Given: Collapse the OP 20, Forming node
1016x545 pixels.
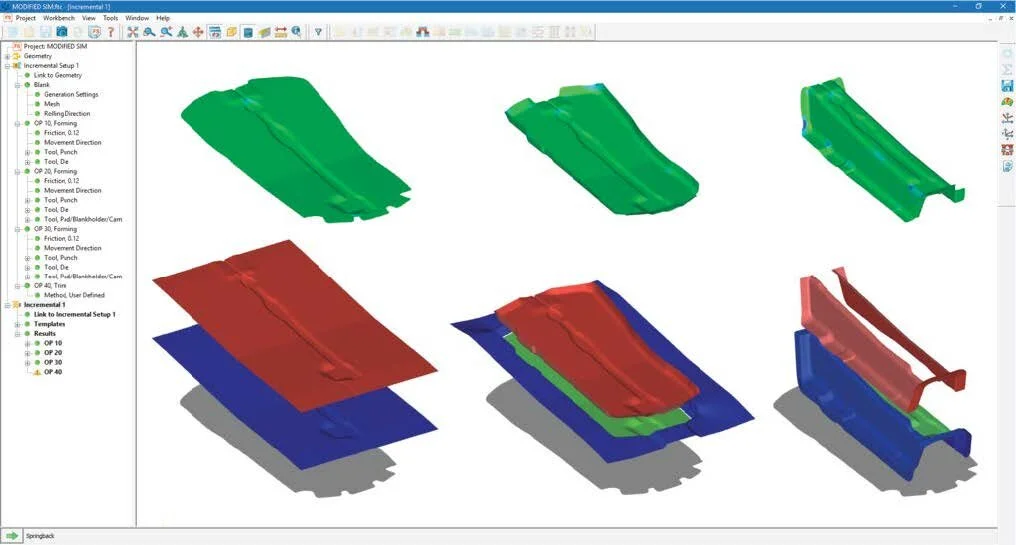Looking at the screenshot, I should coord(17,171).
